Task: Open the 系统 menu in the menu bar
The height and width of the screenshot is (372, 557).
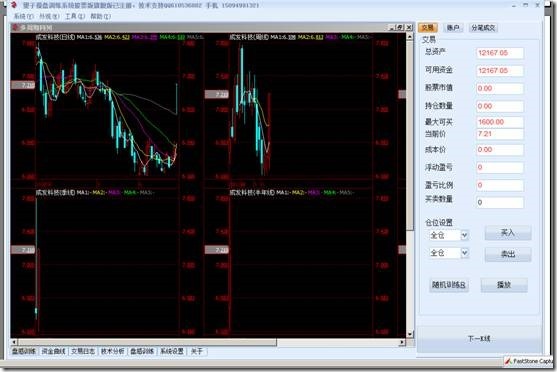Action: pyautogui.click(x=23, y=16)
